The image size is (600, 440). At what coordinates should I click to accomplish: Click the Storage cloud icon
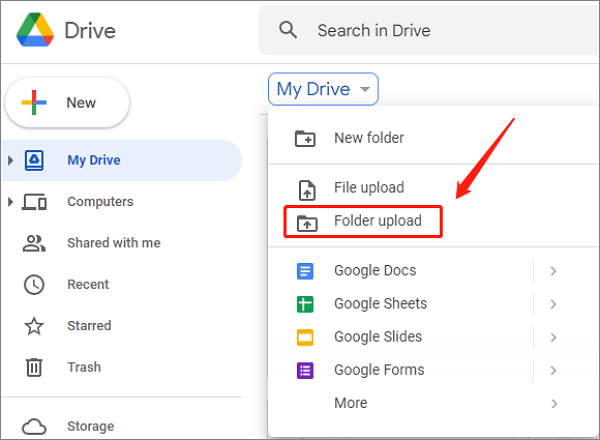pos(34,427)
